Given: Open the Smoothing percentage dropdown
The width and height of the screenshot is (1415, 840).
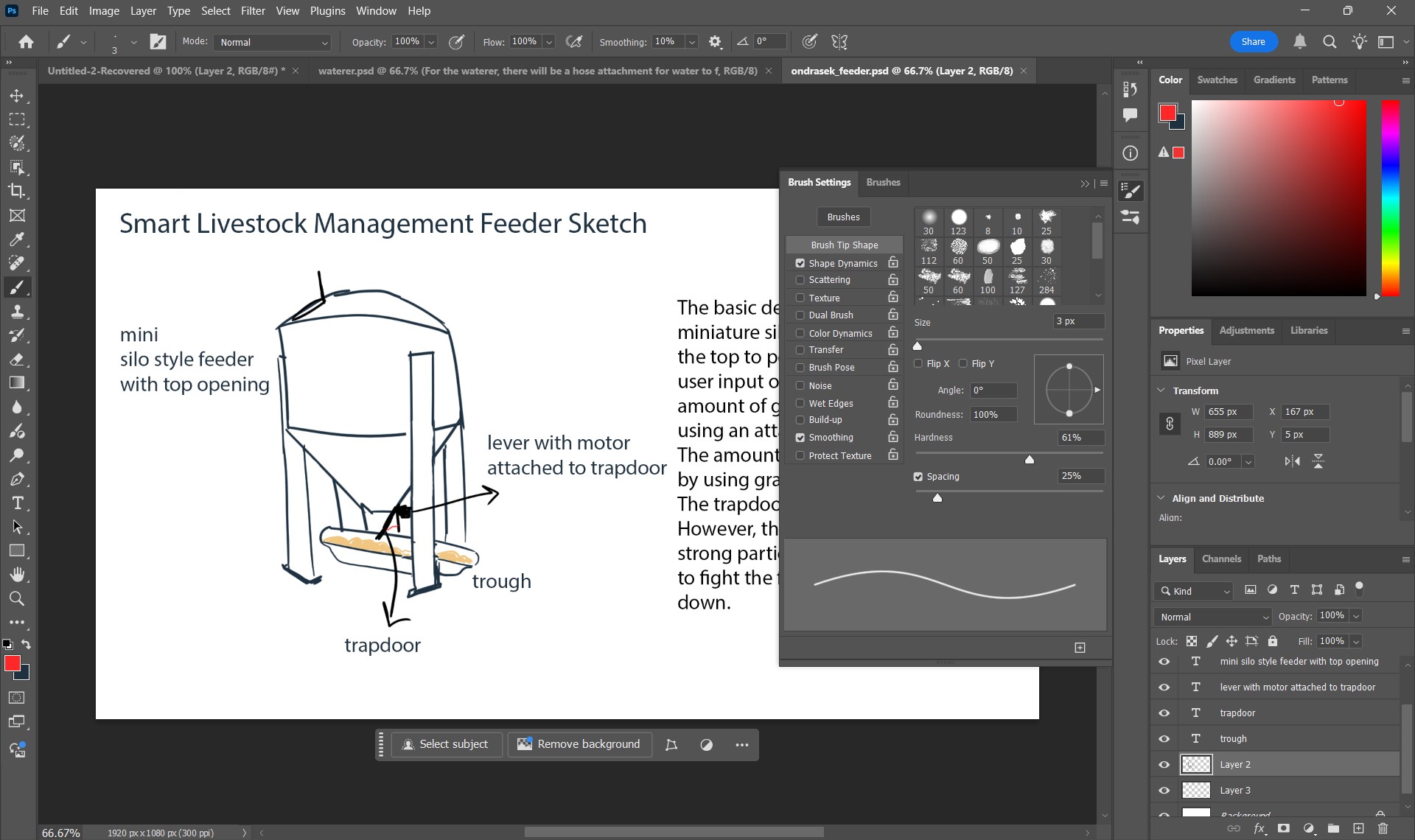Looking at the screenshot, I should pos(692,42).
